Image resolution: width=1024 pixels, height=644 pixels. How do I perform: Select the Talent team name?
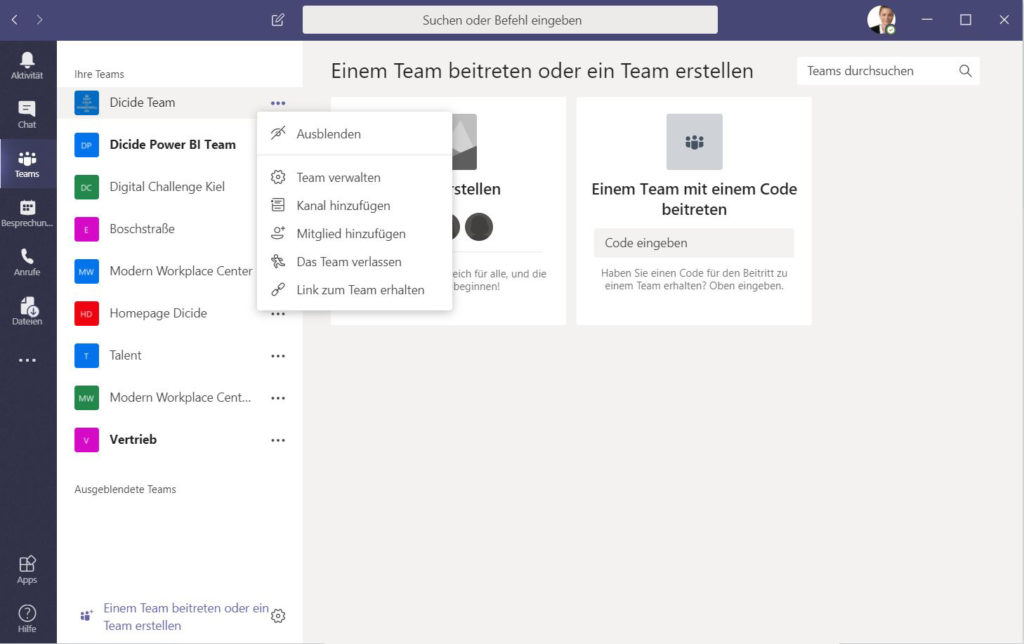pos(125,355)
